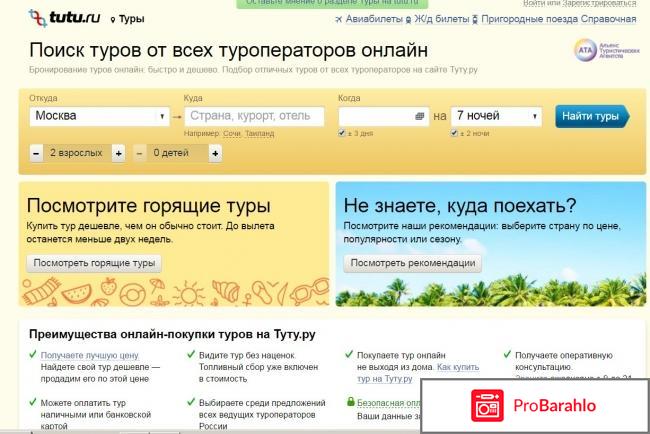This screenshot has width=650, height=434.
Task: Open the Авиабилеты section
Action: (374, 19)
